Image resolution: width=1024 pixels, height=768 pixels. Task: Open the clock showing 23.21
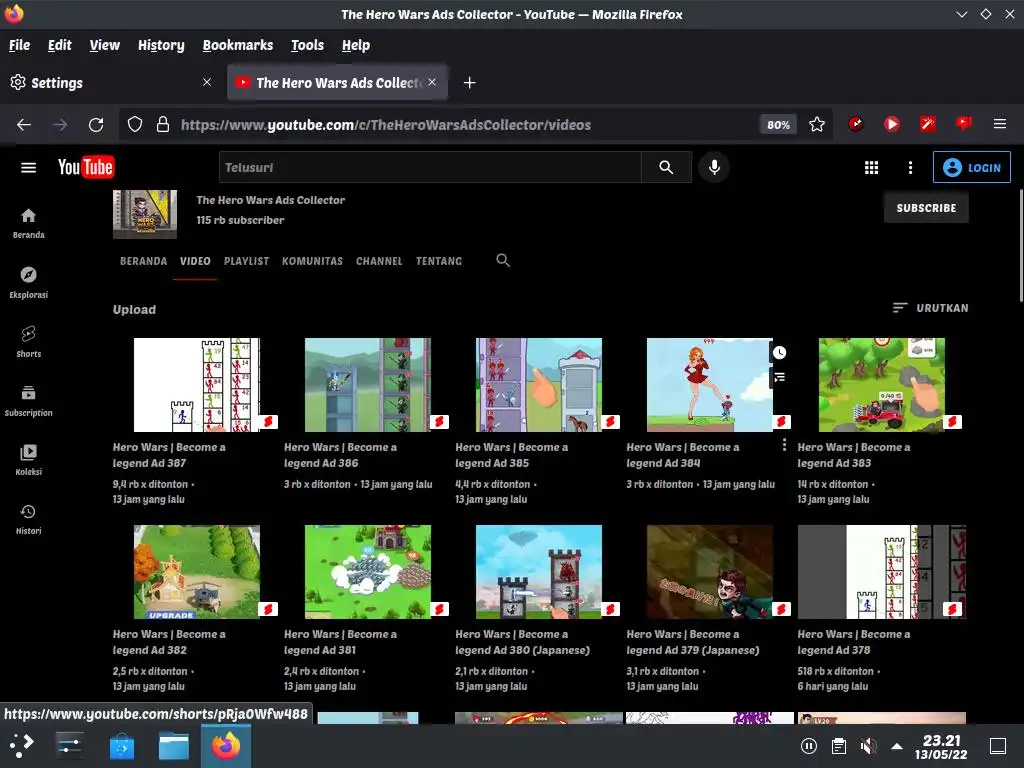click(941, 747)
